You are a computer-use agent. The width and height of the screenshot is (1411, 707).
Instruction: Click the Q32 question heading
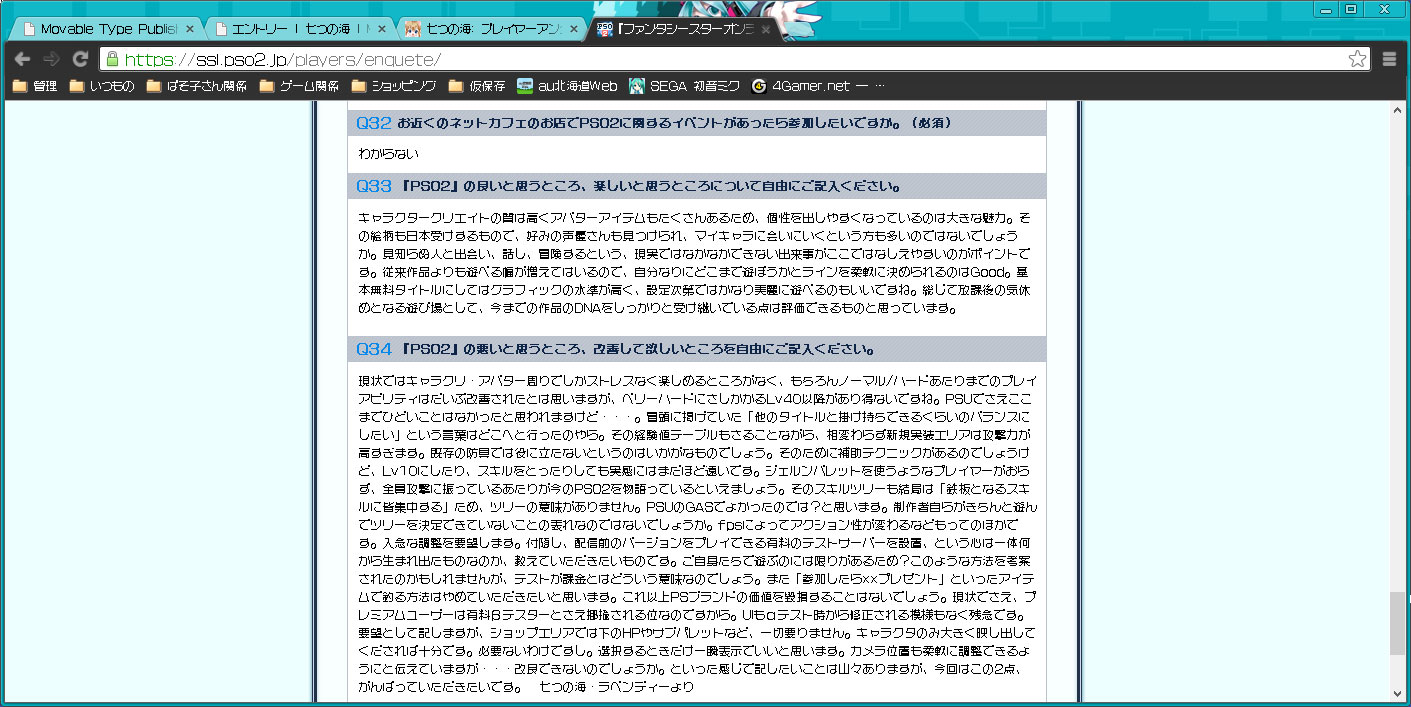pos(697,123)
